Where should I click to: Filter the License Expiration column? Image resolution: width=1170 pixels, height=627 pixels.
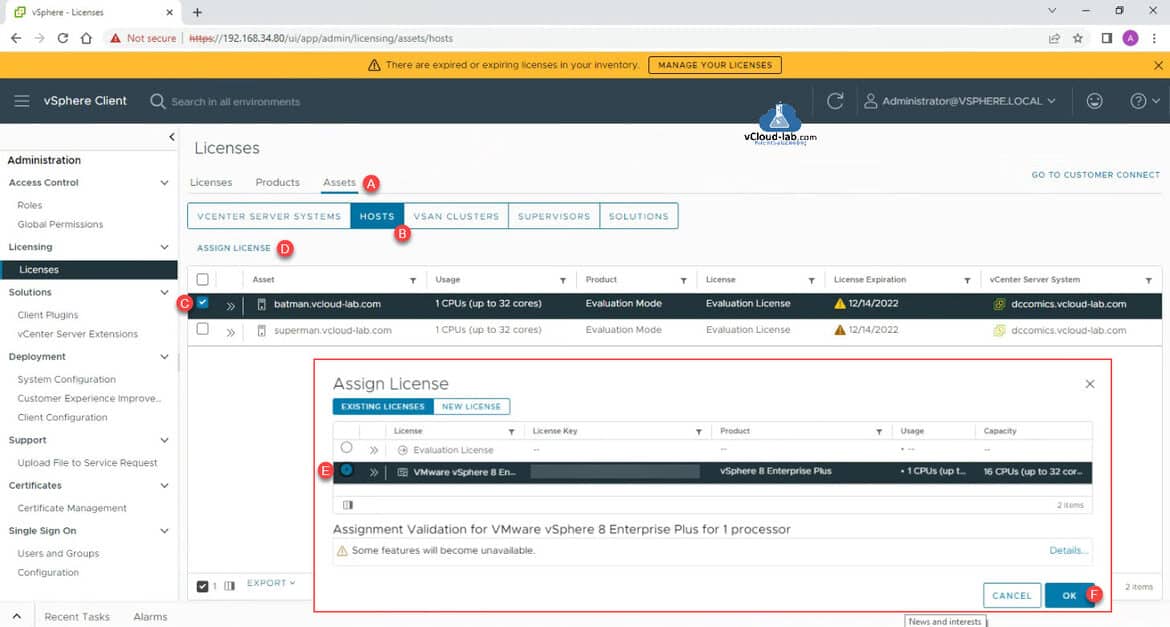tap(967, 281)
